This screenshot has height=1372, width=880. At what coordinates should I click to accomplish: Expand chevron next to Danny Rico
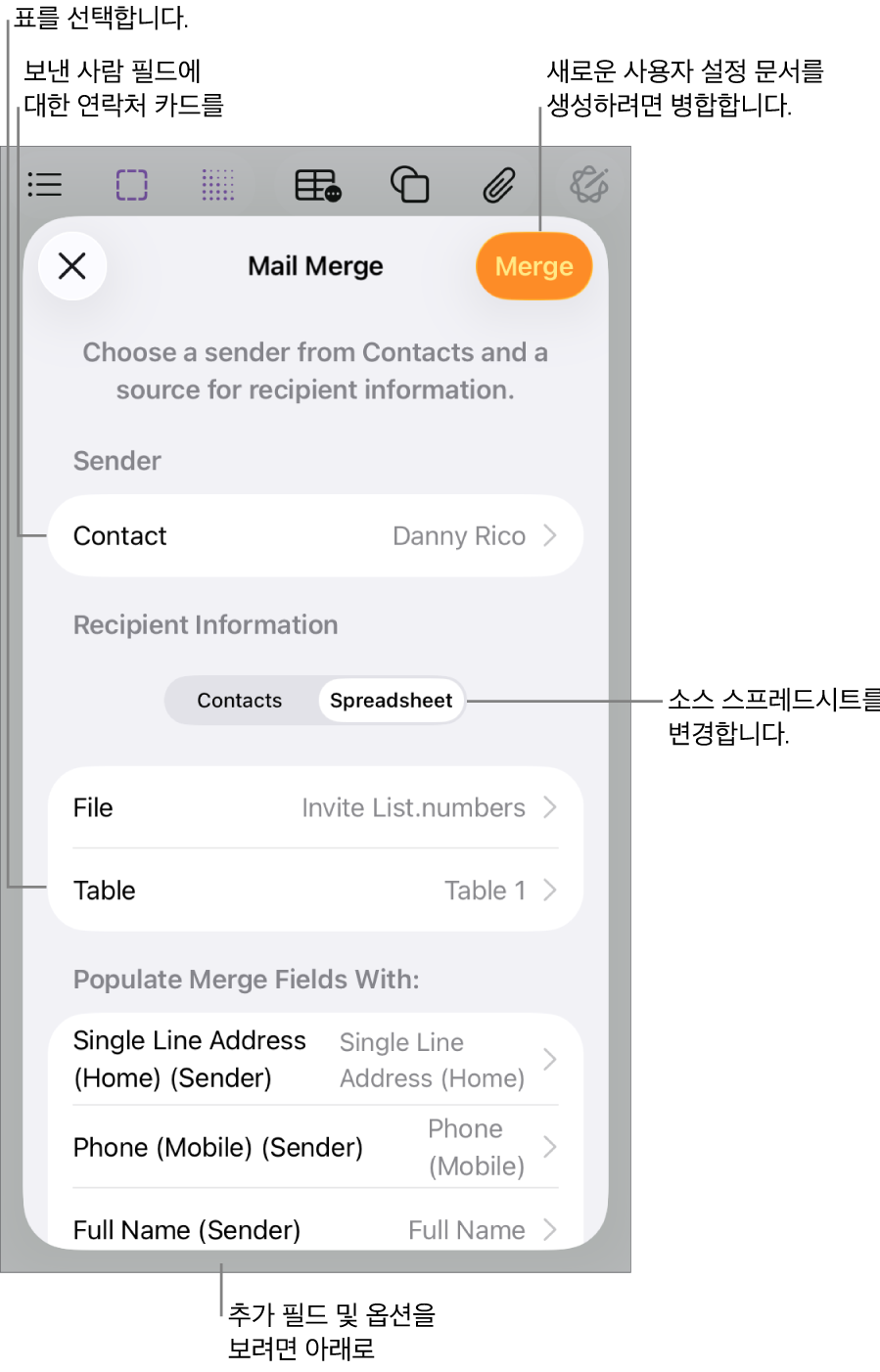[x=550, y=535]
